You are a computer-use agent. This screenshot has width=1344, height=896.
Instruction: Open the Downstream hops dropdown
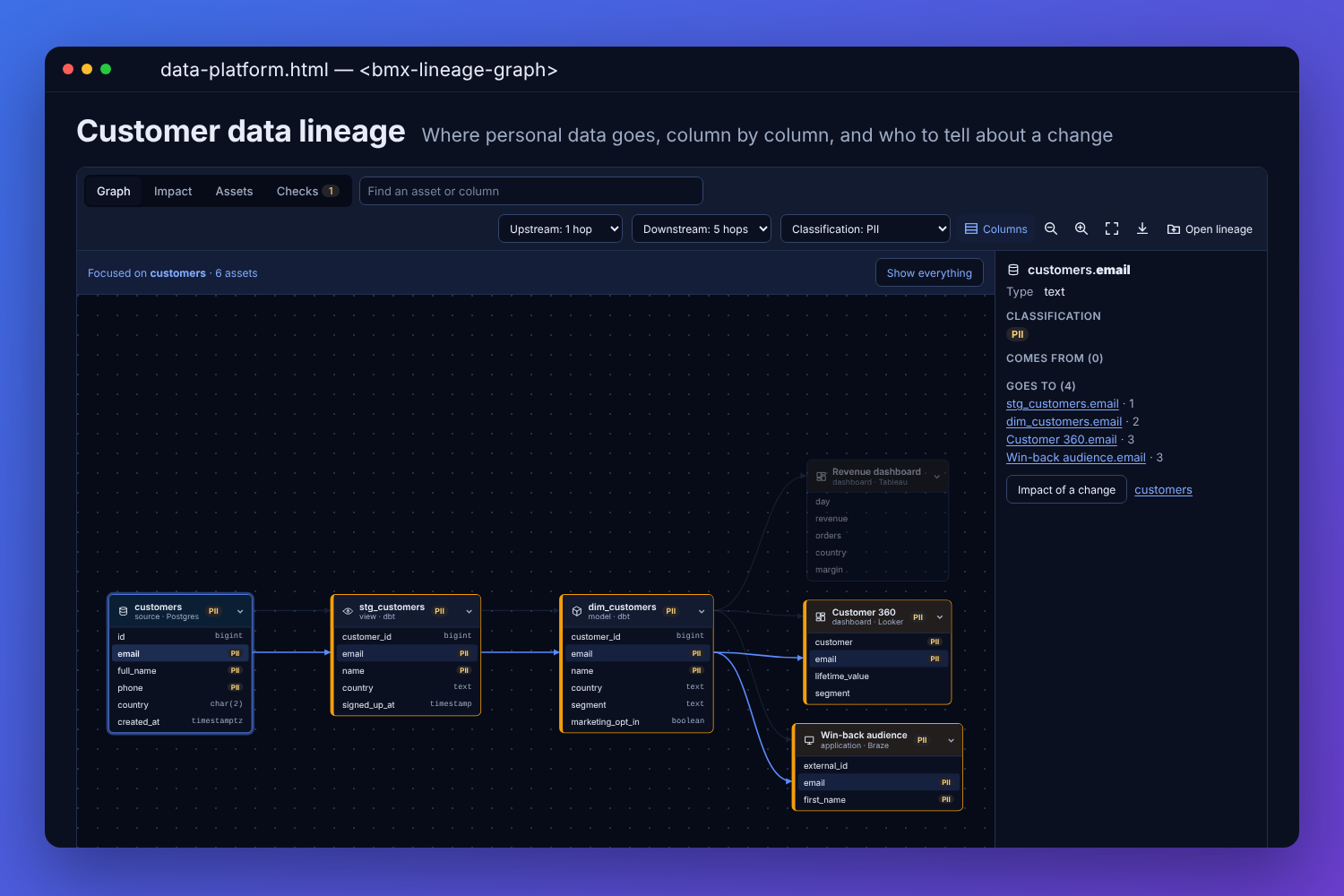[702, 228]
